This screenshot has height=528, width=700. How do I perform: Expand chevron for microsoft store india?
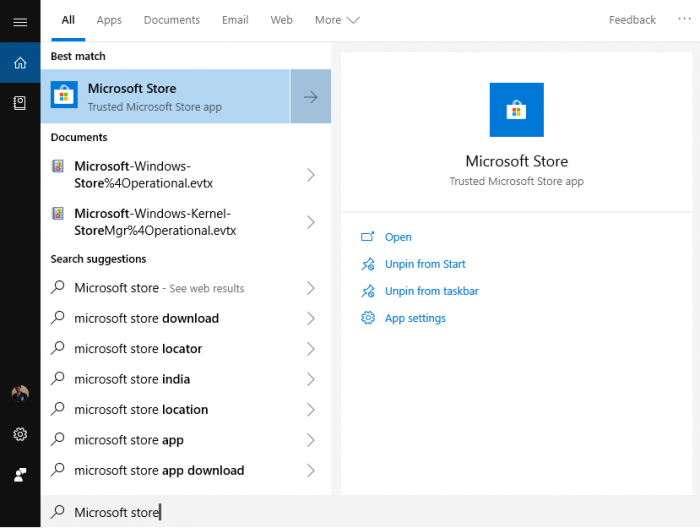(311, 379)
